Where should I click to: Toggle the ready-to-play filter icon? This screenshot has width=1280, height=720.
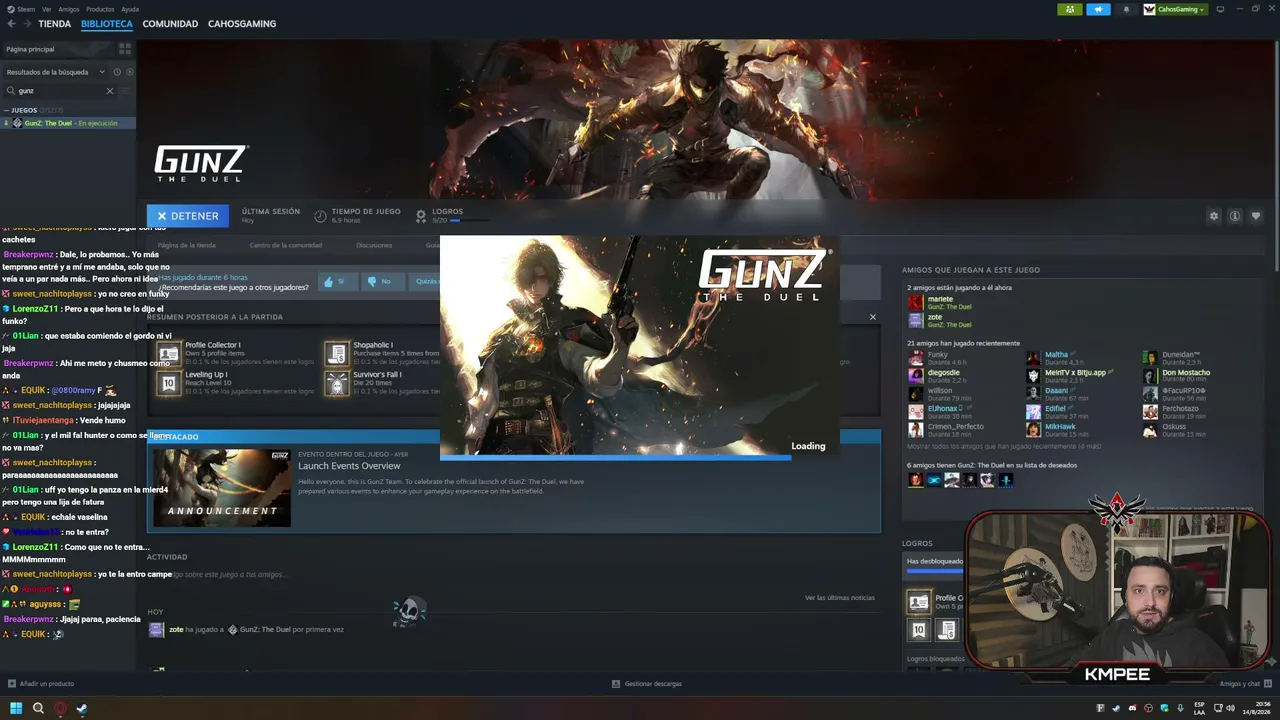point(130,72)
